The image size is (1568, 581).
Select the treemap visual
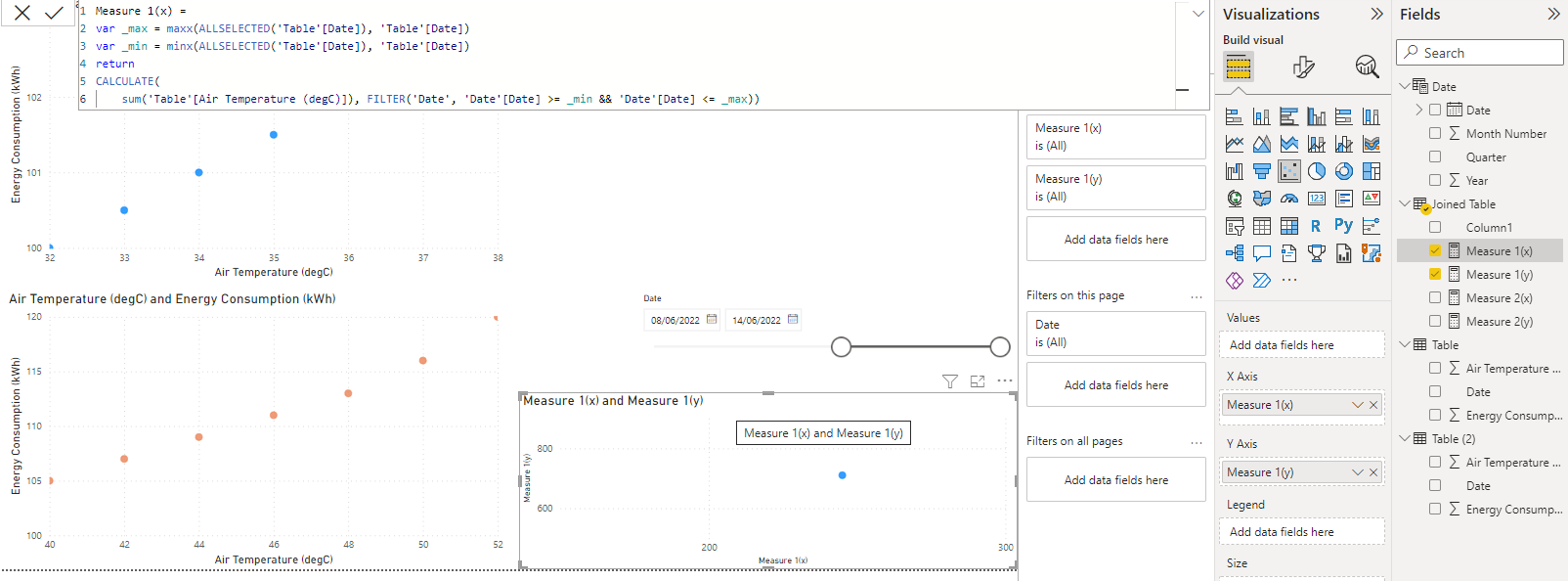(1372, 171)
